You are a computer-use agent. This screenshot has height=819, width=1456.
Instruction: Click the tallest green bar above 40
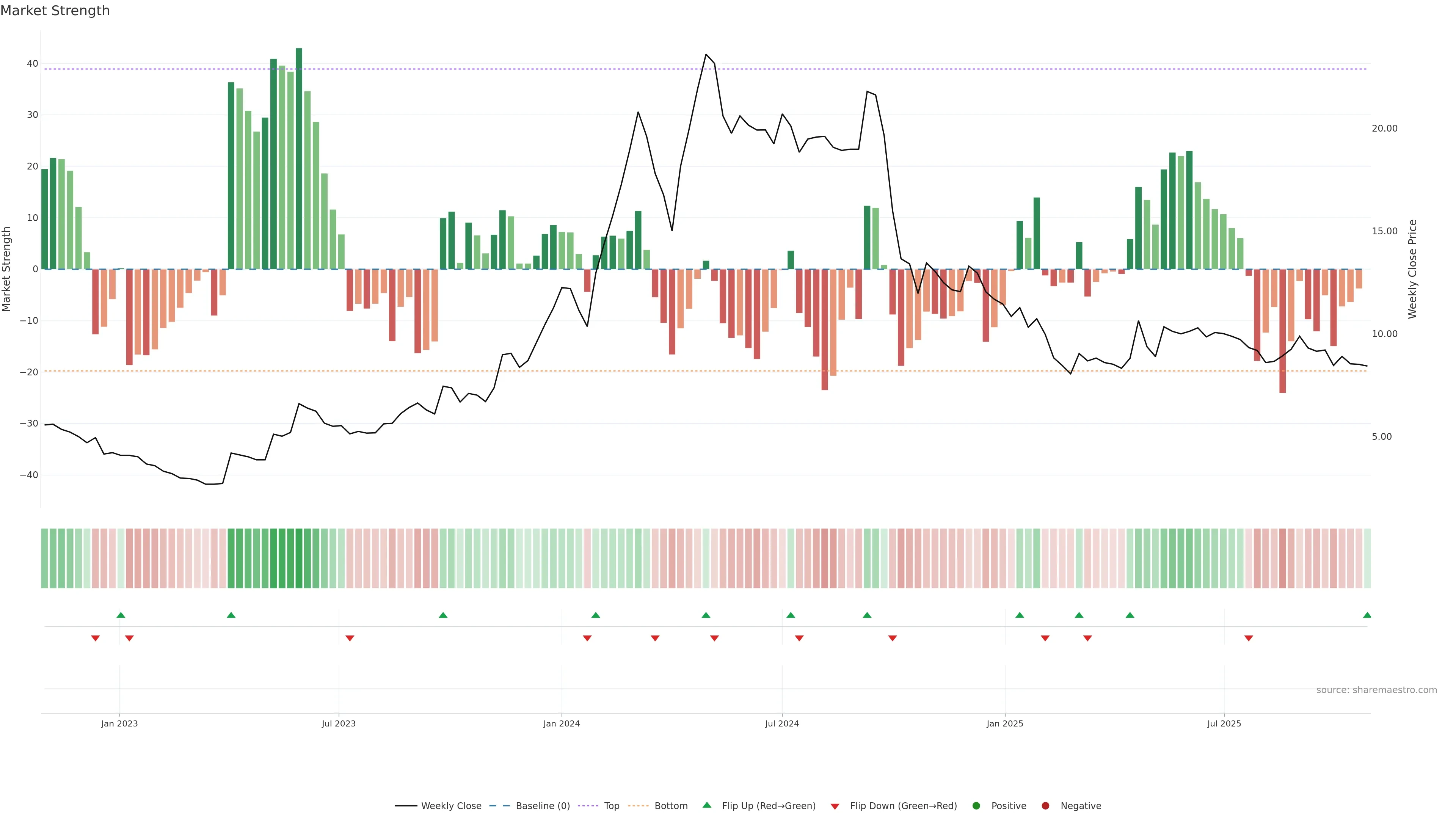click(299, 158)
